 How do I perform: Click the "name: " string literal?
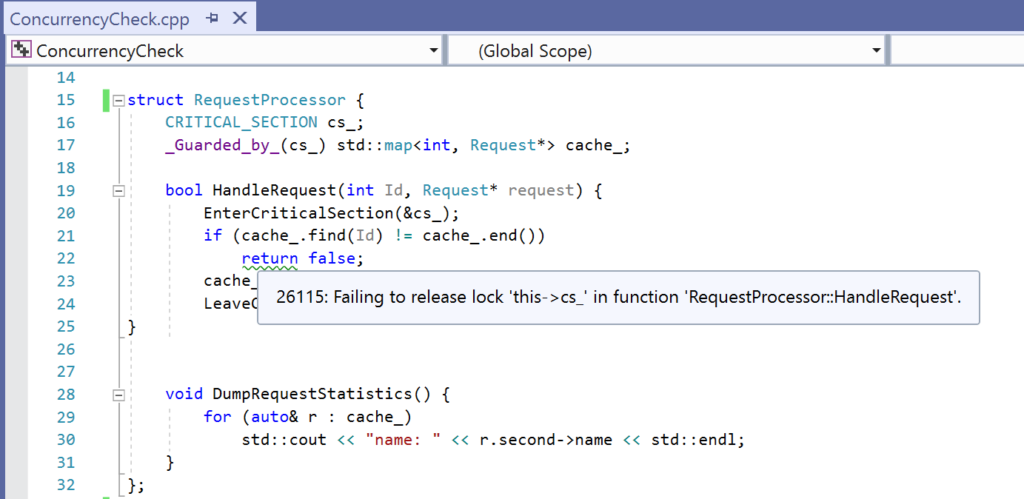point(403,439)
